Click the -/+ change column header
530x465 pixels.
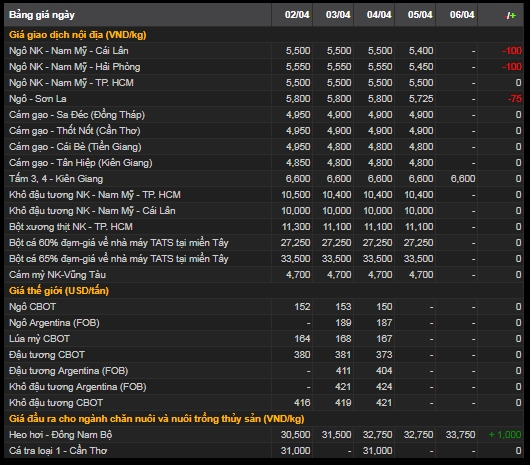pos(511,15)
